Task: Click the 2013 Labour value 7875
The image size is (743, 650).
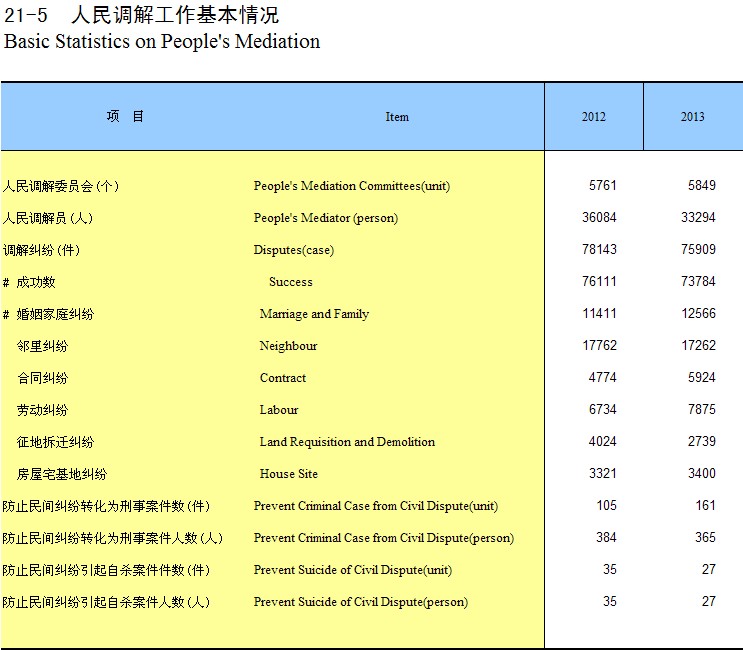Action: (698, 410)
